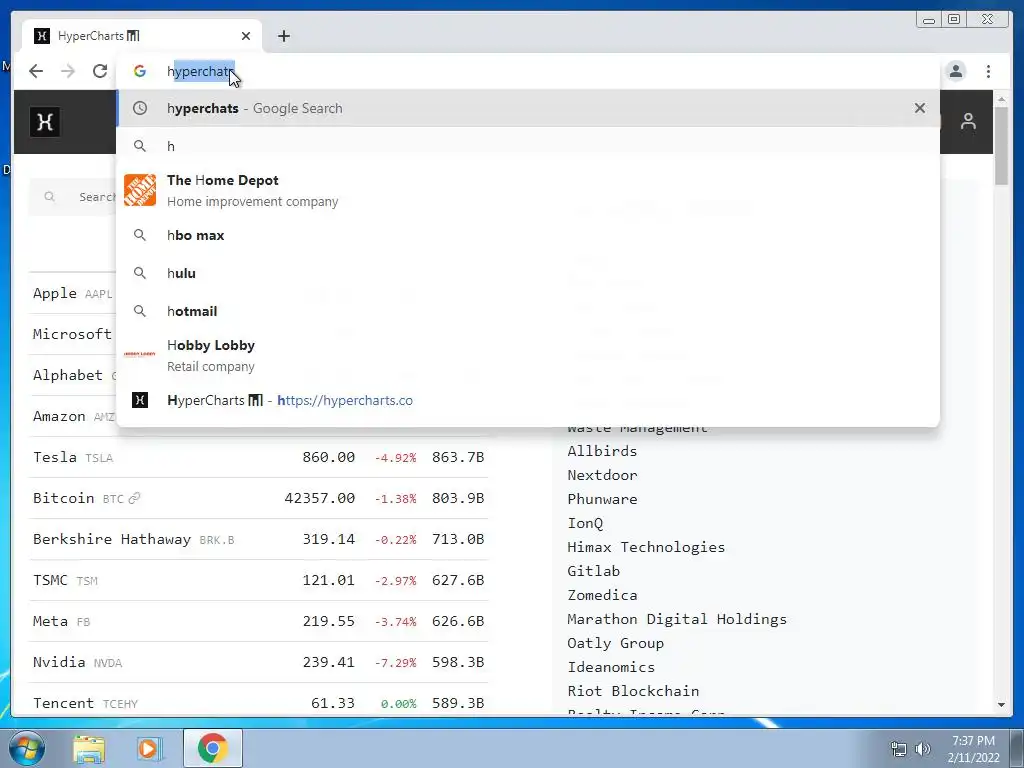This screenshot has width=1024, height=768.
Task: Open the media player taskbar icon
Action: [x=150, y=748]
